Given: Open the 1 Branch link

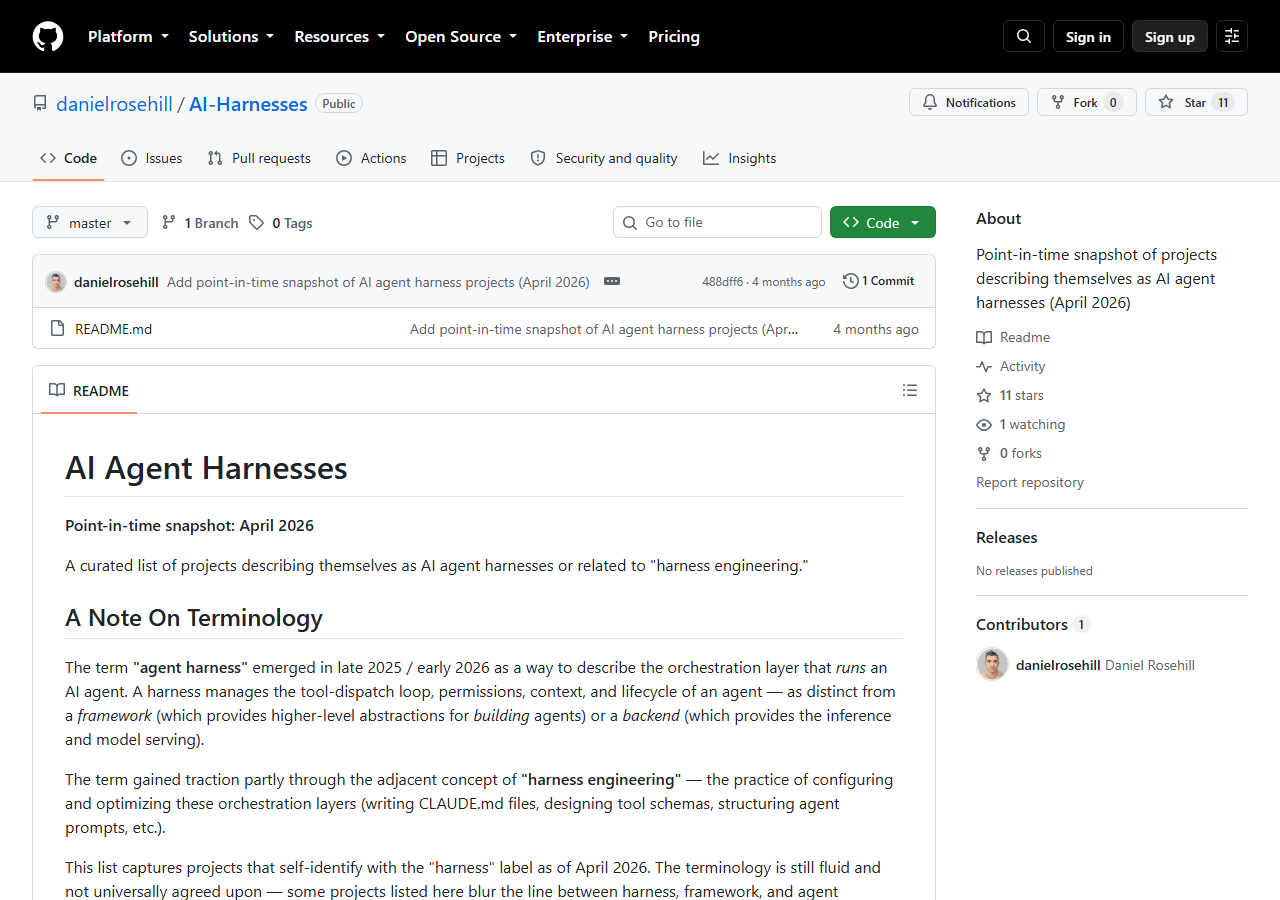Looking at the screenshot, I should click(200, 222).
